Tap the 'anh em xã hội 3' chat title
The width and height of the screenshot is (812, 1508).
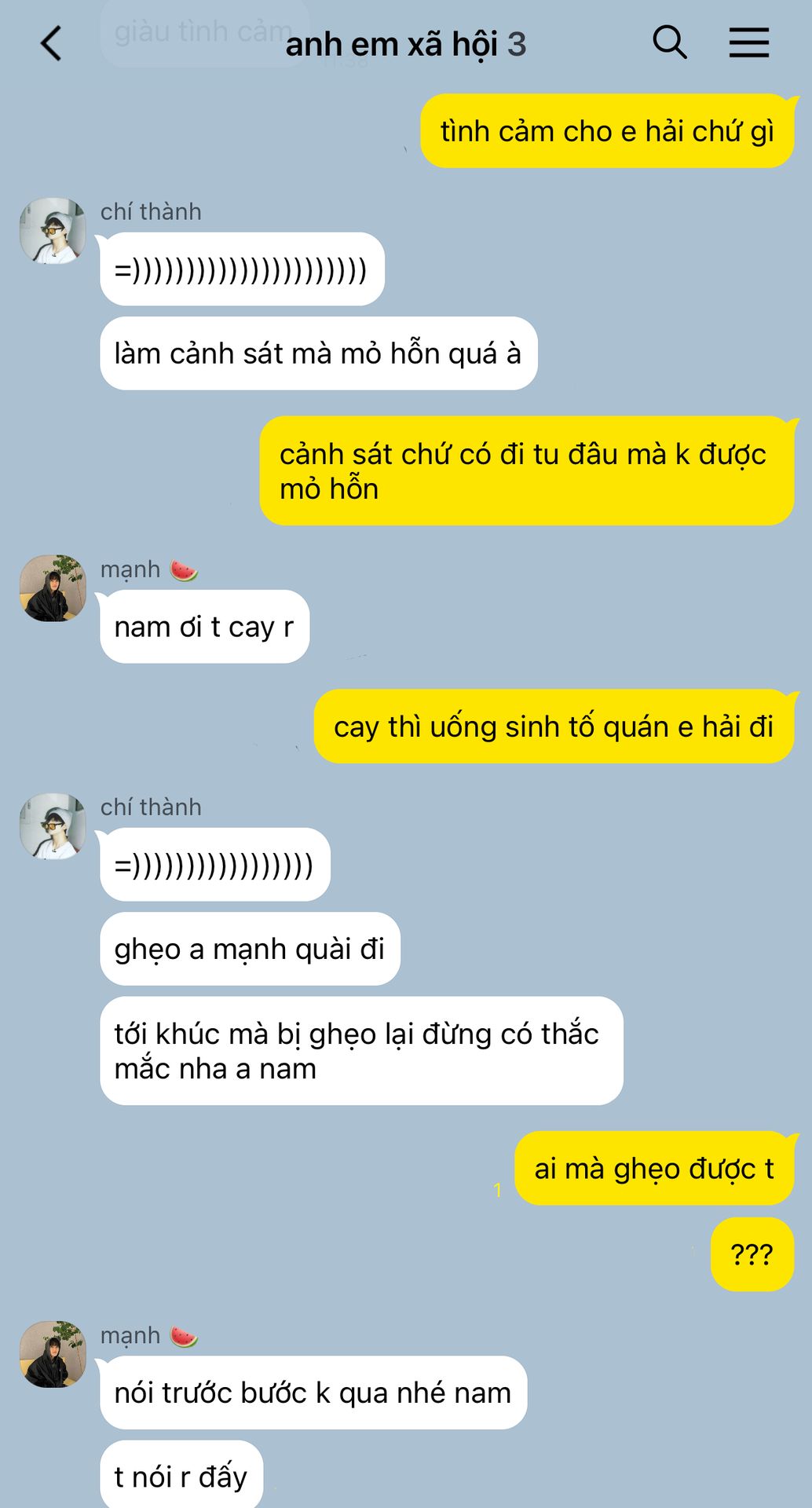point(405,45)
